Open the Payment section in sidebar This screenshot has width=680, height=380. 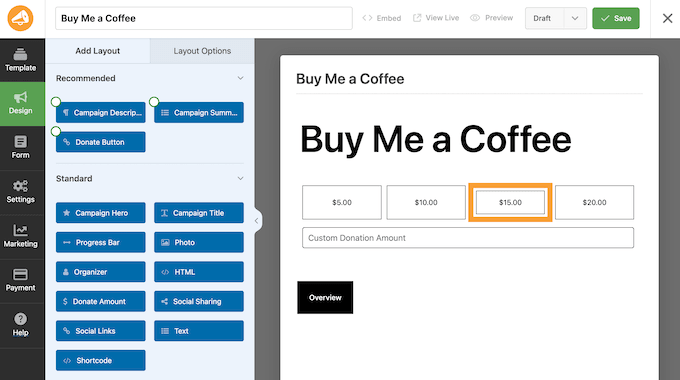click(x=21, y=281)
